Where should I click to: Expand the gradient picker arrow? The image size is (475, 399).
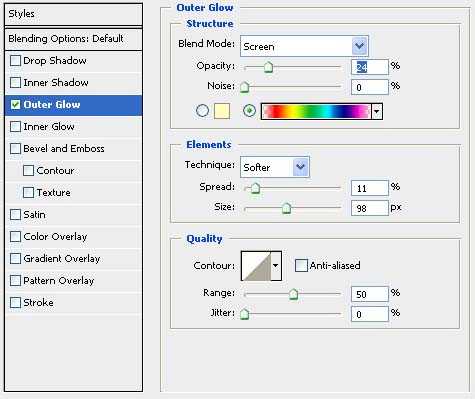(377, 111)
